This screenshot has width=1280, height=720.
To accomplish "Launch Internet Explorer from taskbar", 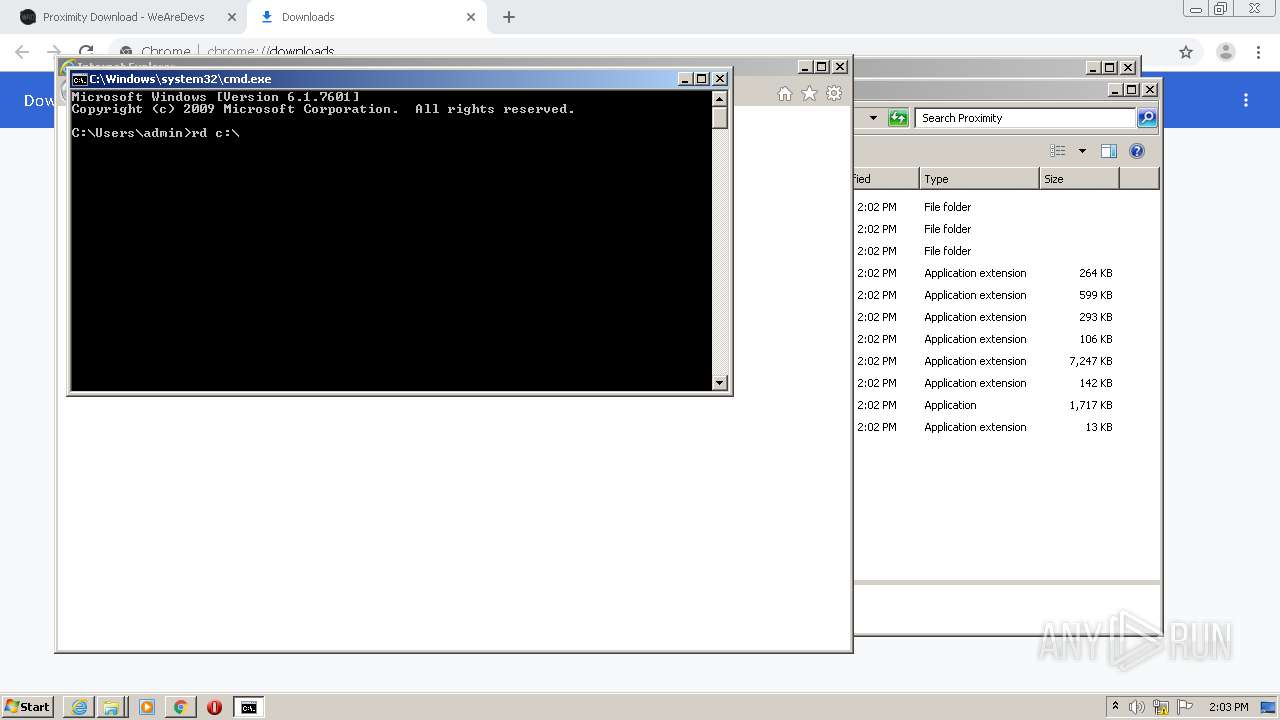I will (79, 707).
